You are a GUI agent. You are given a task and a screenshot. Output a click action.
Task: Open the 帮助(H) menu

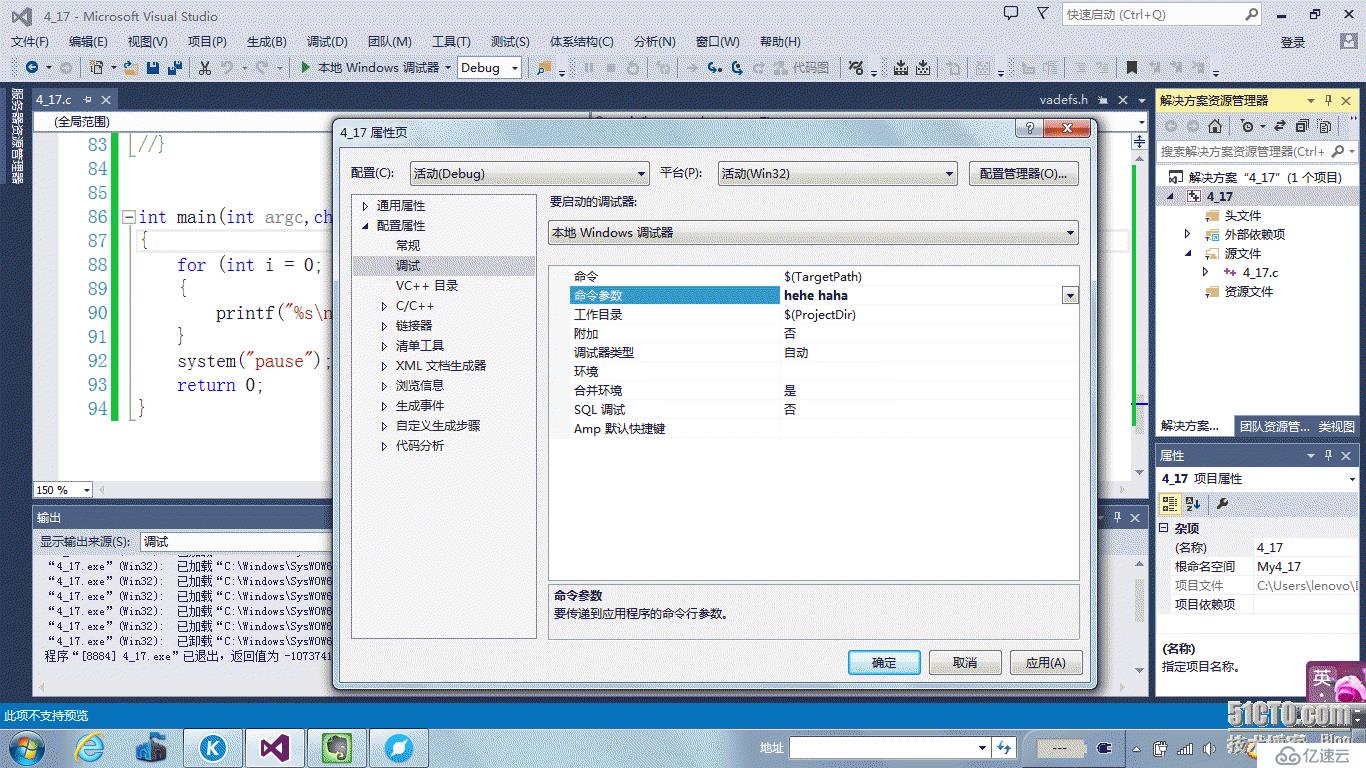point(780,41)
